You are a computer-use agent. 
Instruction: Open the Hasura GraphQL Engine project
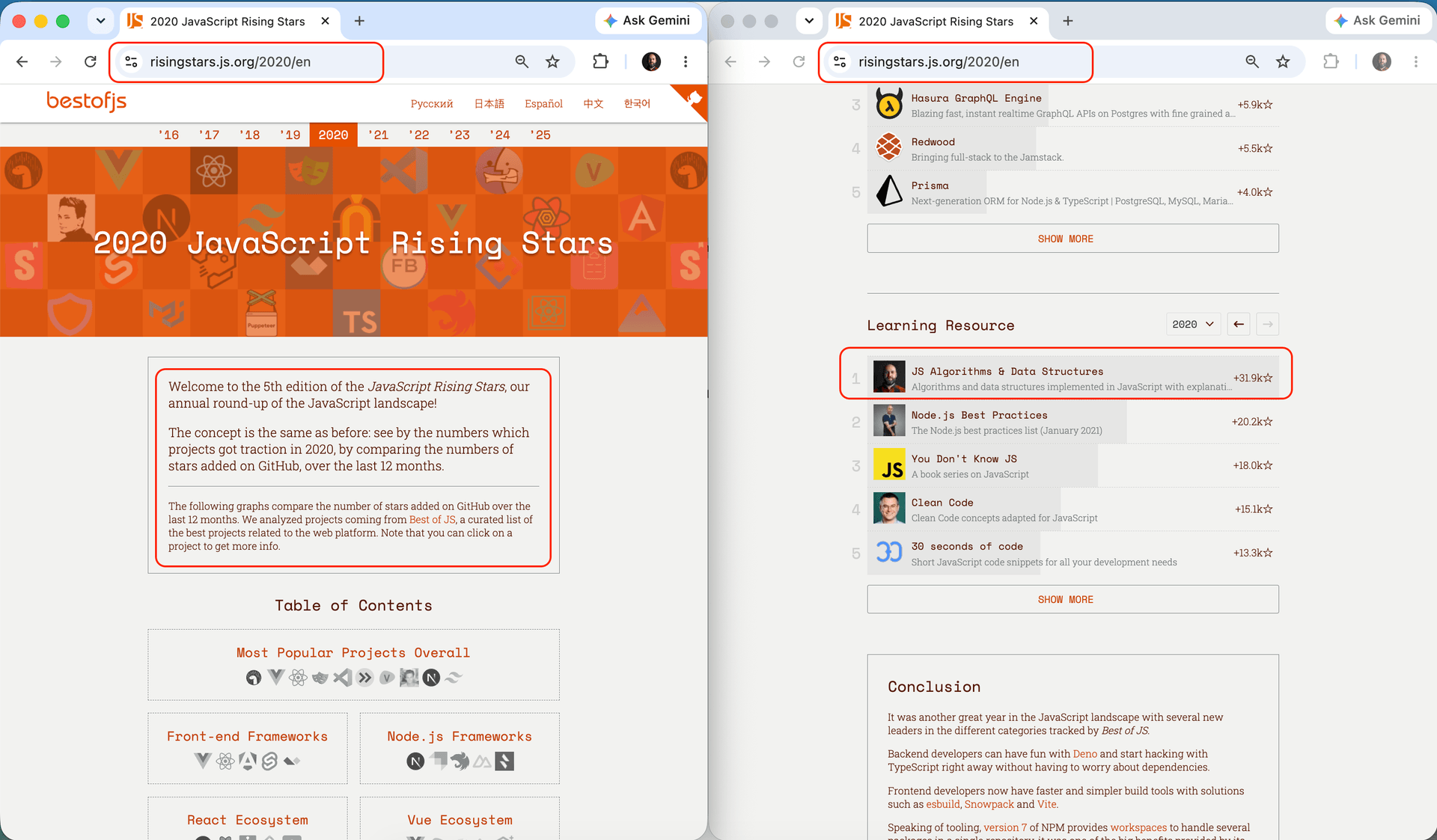(x=1073, y=105)
